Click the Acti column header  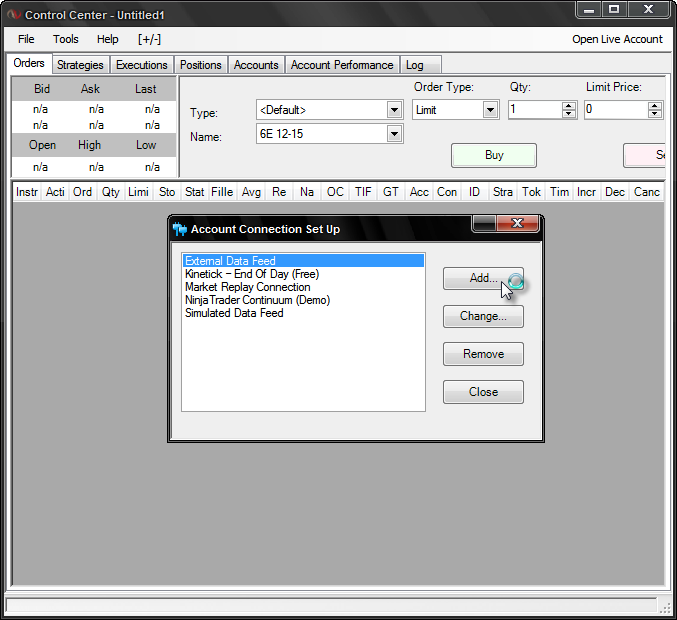tap(55, 192)
